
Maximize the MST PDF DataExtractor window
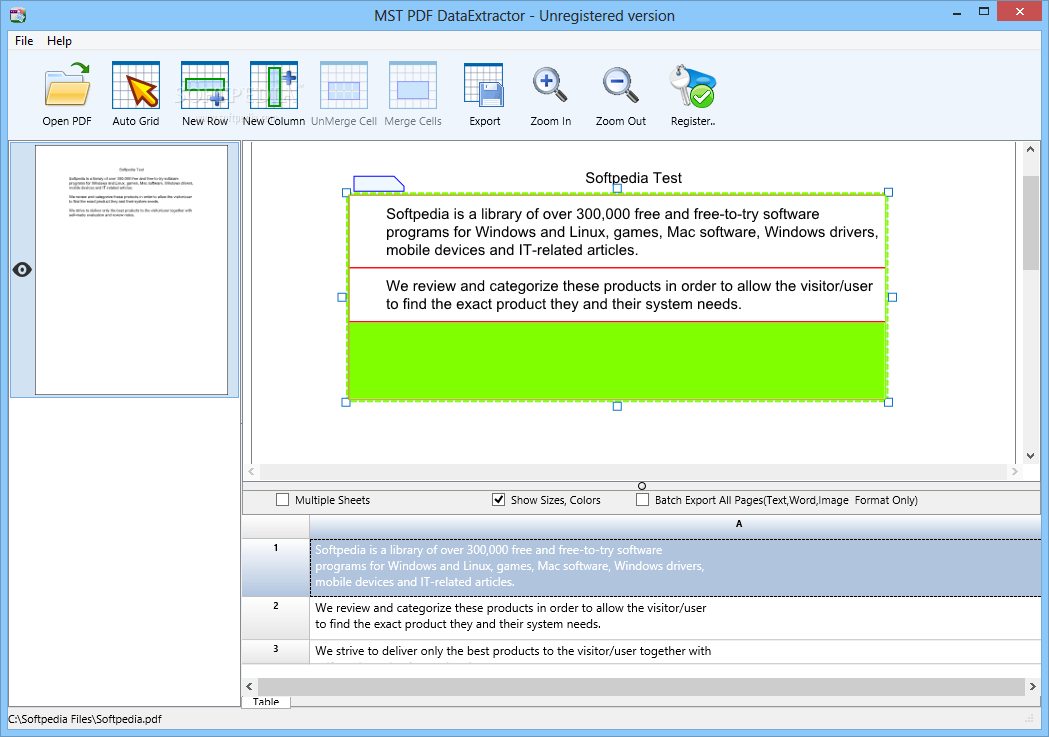coord(983,12)
